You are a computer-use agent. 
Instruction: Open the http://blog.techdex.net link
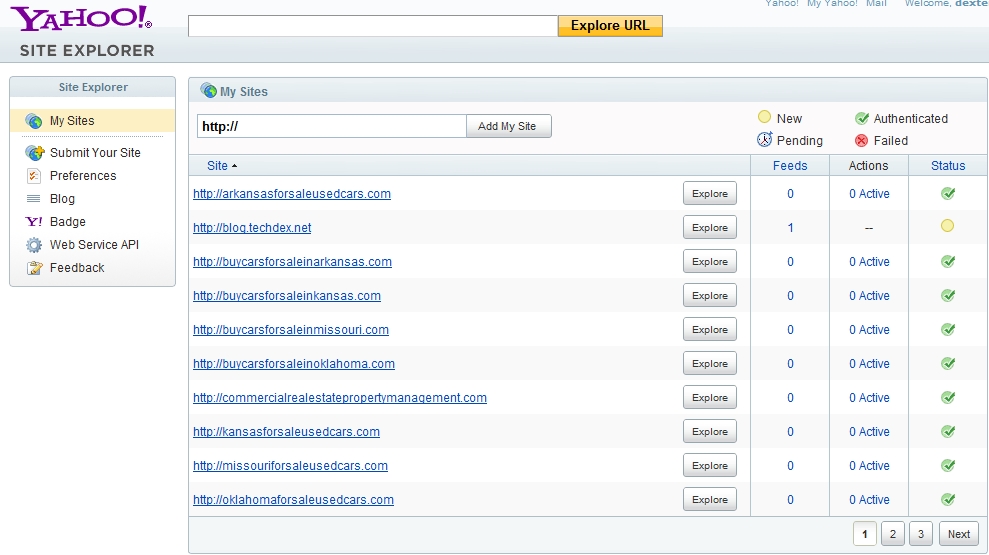[252, 228]
